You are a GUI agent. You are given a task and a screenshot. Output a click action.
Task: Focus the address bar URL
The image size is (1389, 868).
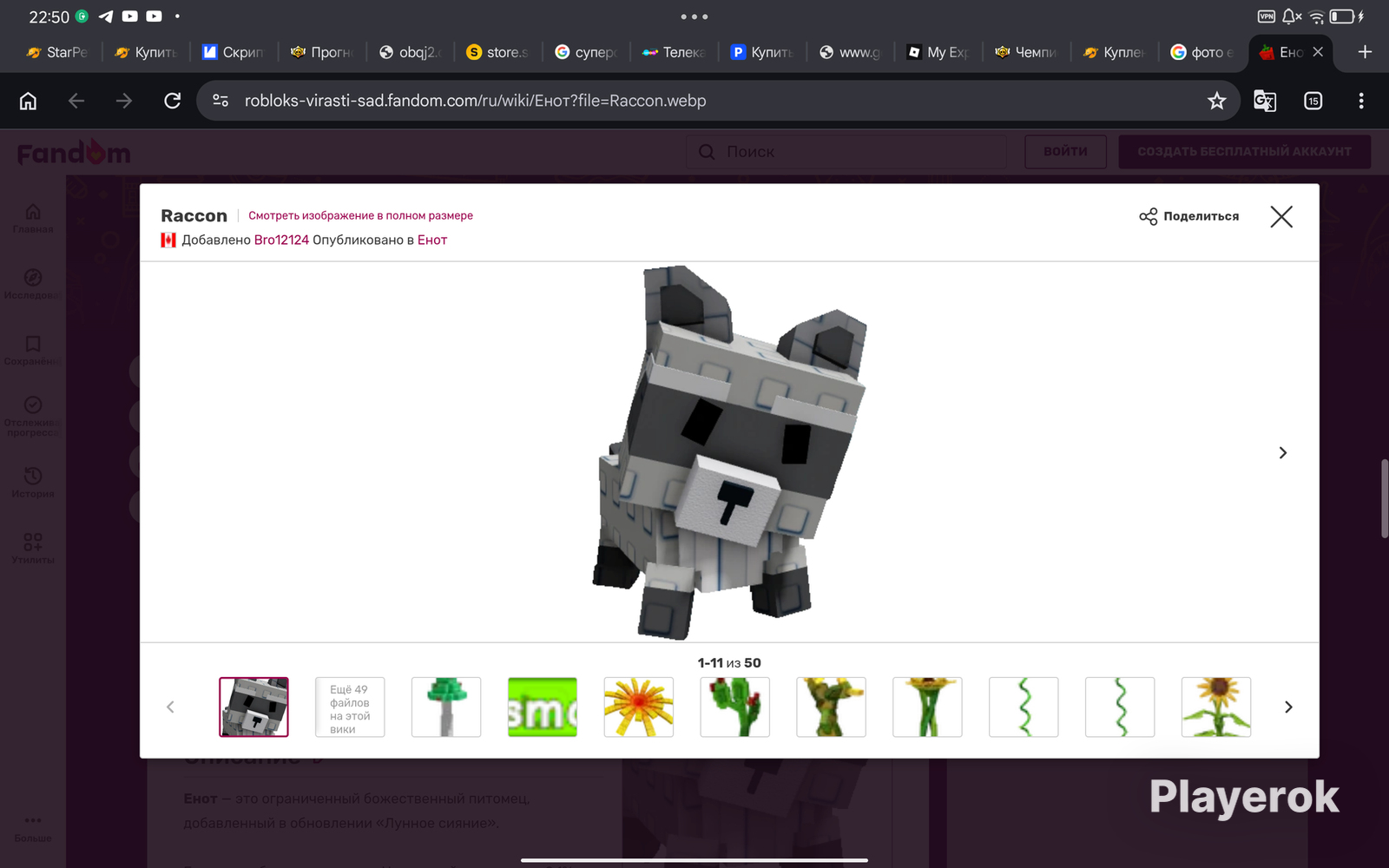[475, 101]
